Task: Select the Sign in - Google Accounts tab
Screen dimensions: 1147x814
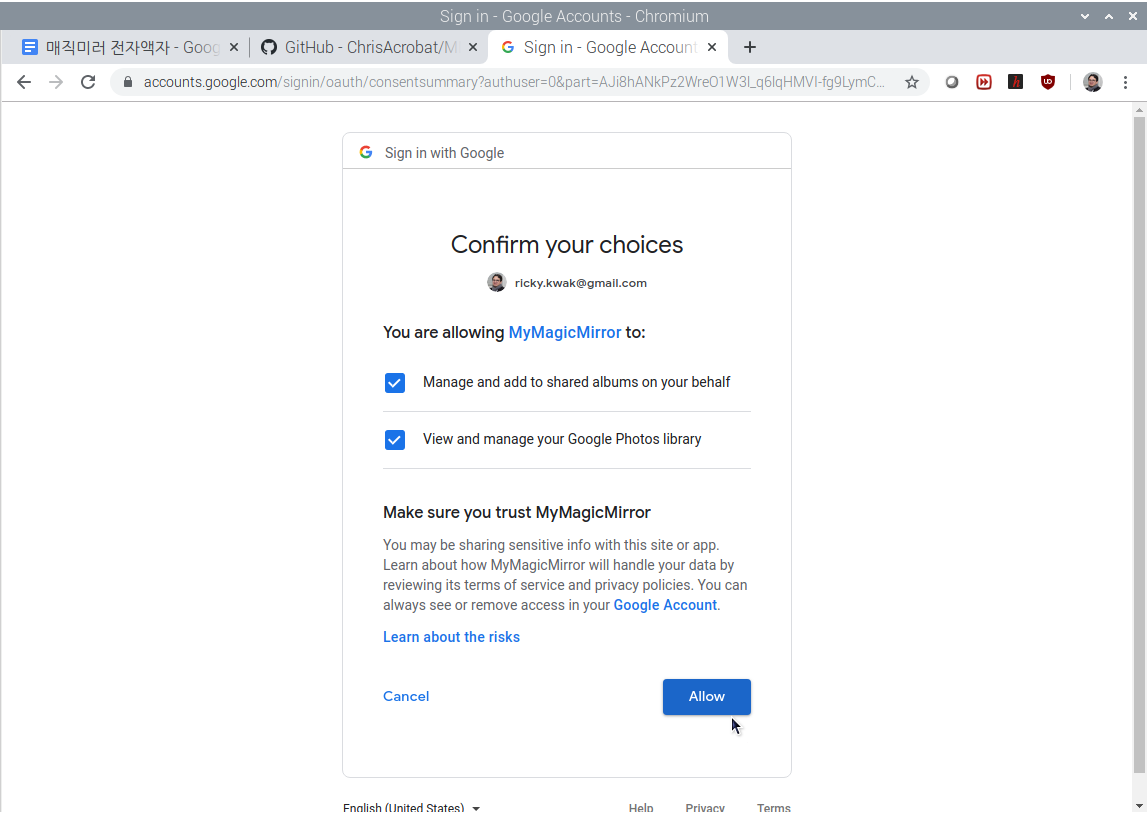Action: (607, 48)
